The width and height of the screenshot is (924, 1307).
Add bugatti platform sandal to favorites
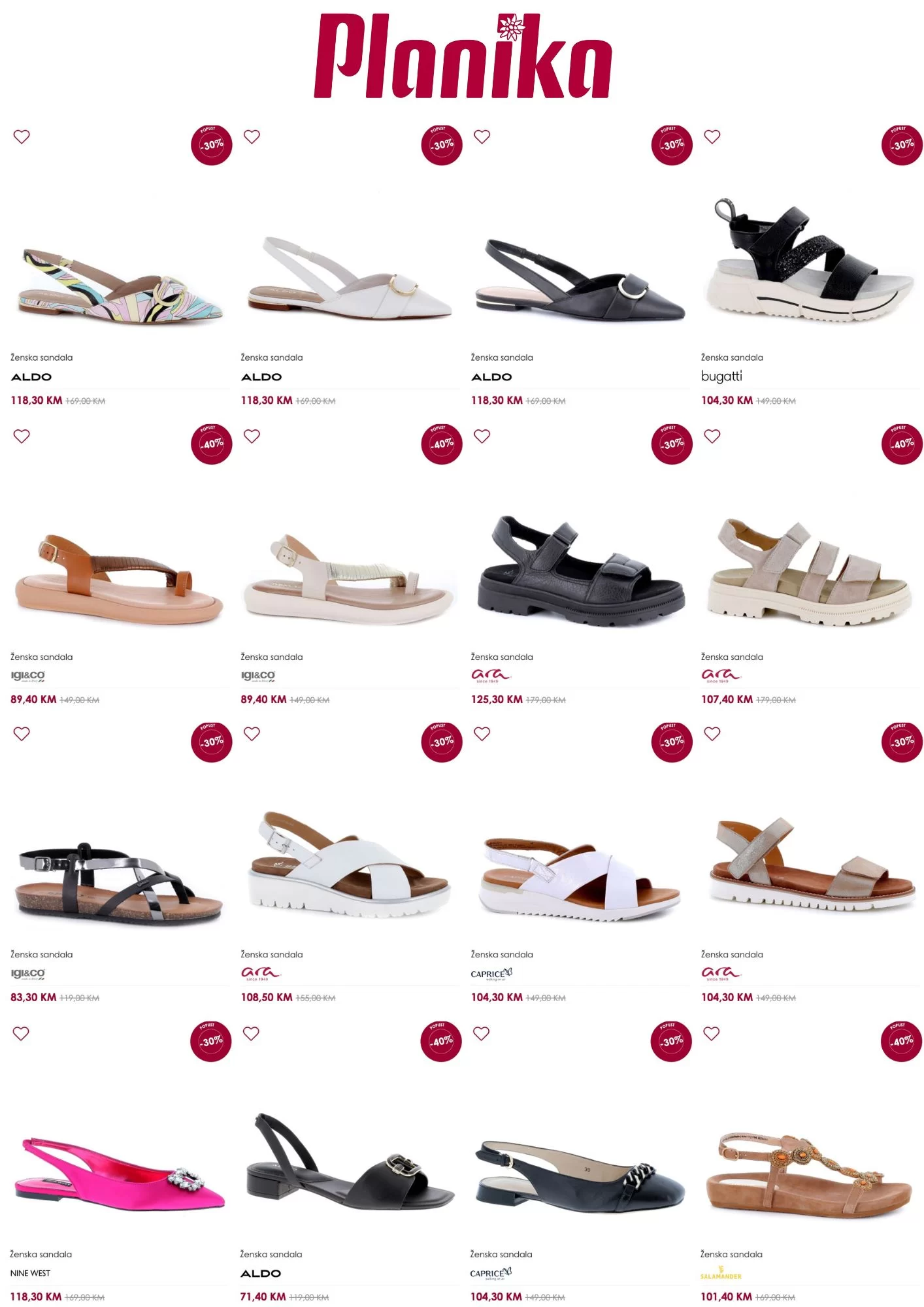712,137
